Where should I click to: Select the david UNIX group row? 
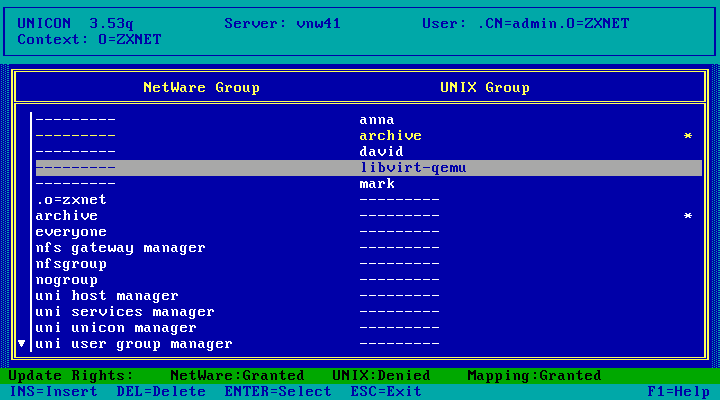[369, 152]
